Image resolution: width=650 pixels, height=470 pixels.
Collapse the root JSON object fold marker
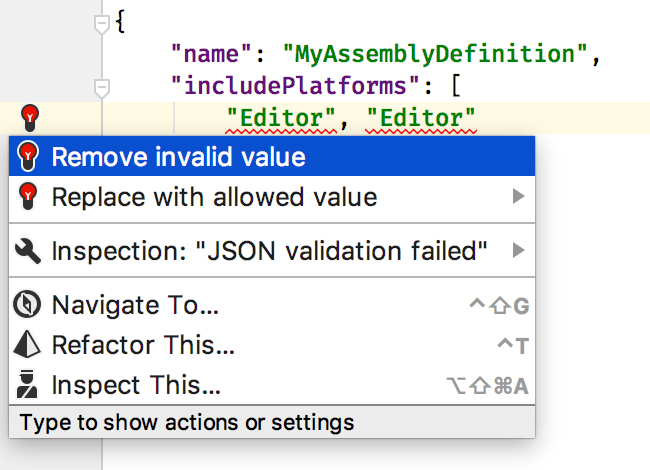pos(102,24)
